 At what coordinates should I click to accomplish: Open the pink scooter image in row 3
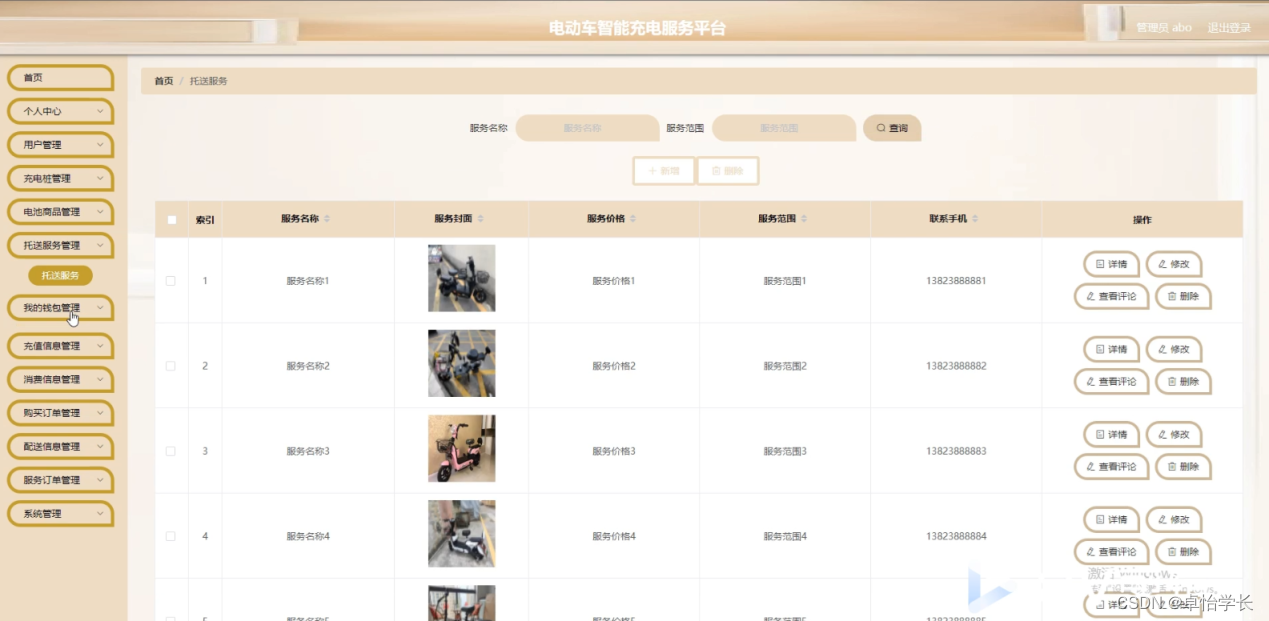461,448
